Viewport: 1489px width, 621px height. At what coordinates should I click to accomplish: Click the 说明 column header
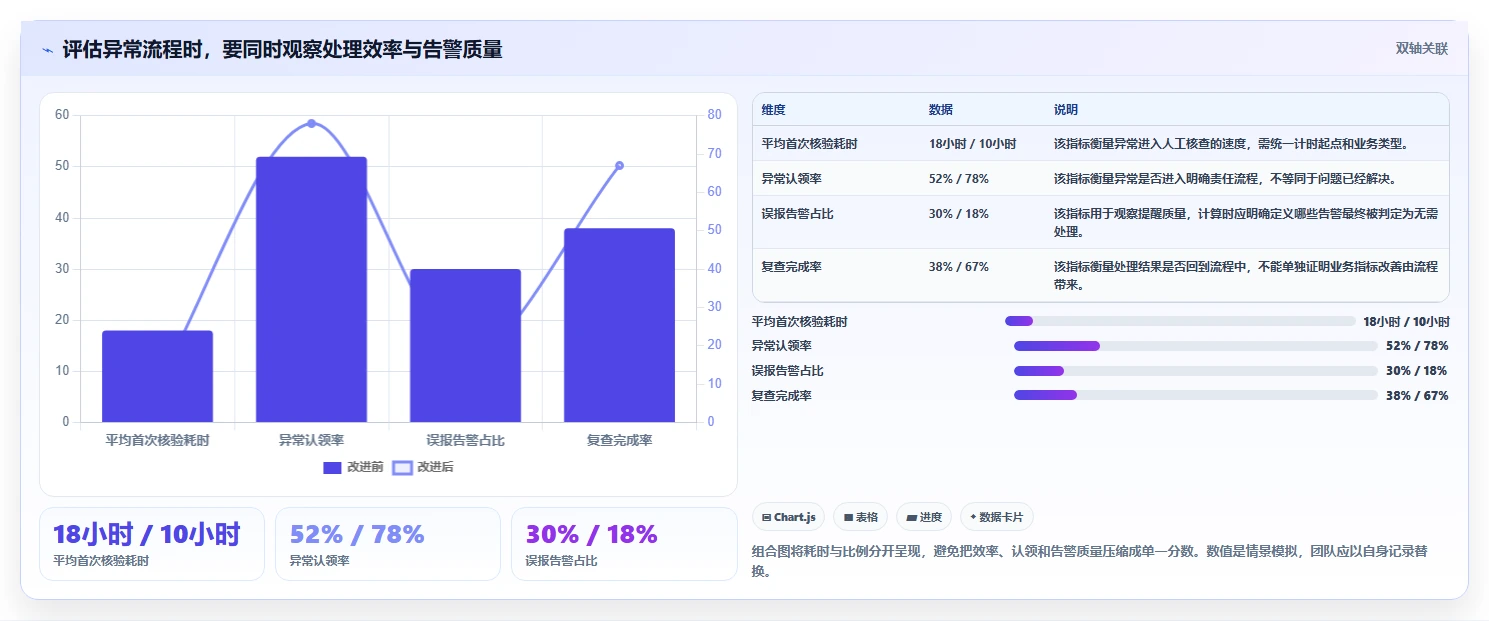[1066, 110]
